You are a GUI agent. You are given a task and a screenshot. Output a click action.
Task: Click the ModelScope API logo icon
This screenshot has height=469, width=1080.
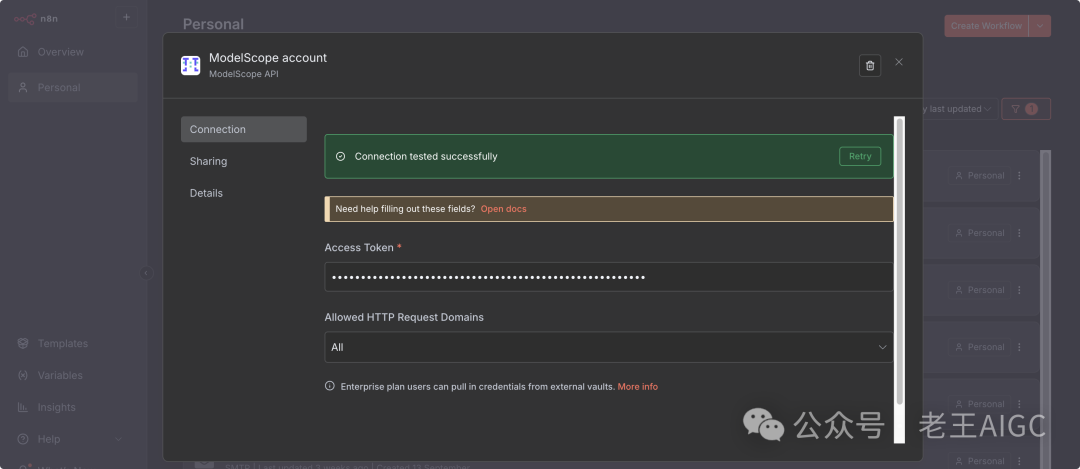(191, 65)
